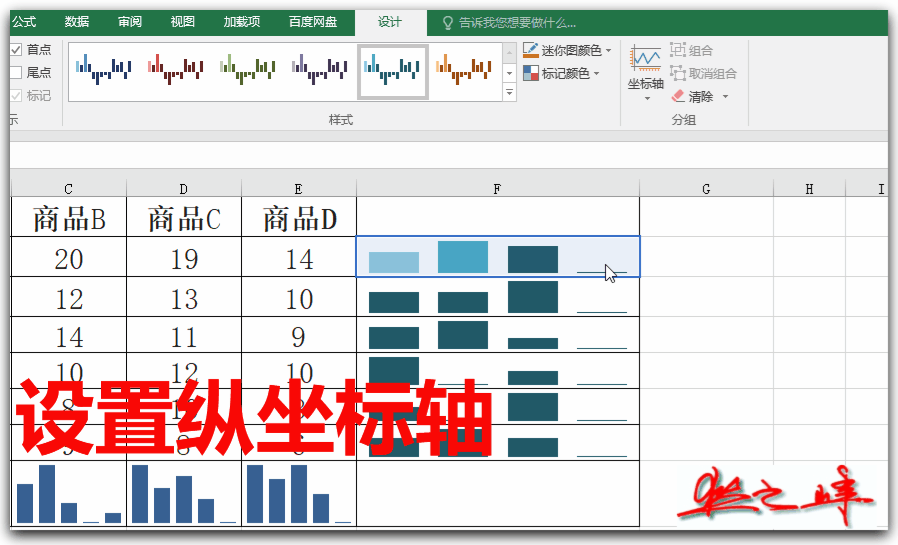898x545 pixels.
Task: Choose the red sparkline style
Action: (x=175, y=70)
